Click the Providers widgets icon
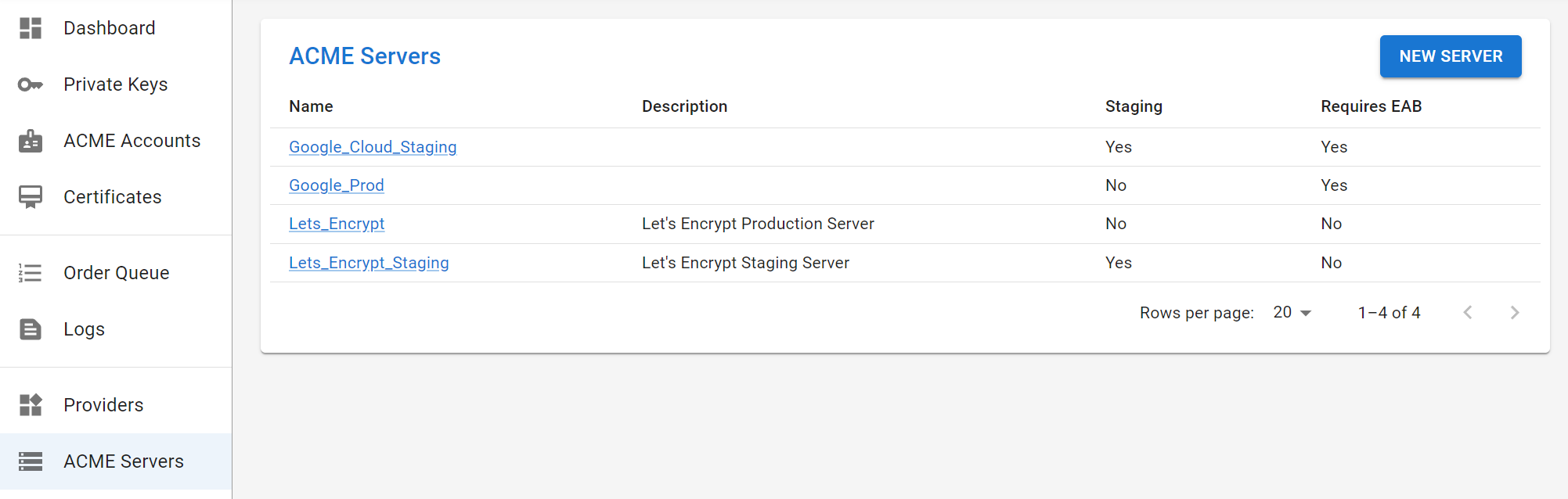 (31, 405)
